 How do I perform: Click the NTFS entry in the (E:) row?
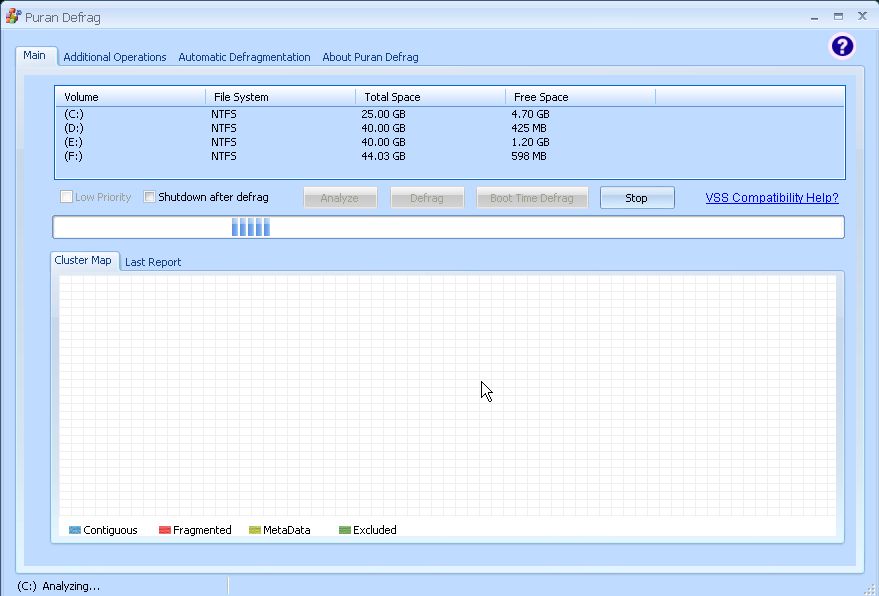(224, 142)
